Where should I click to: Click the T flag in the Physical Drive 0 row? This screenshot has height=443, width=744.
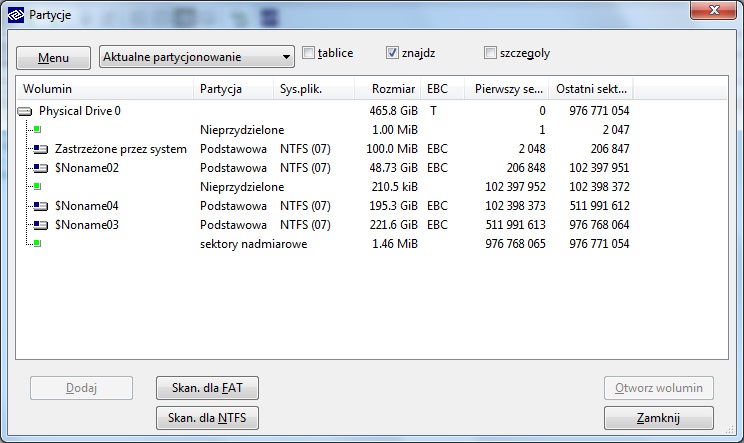point(433,111)
